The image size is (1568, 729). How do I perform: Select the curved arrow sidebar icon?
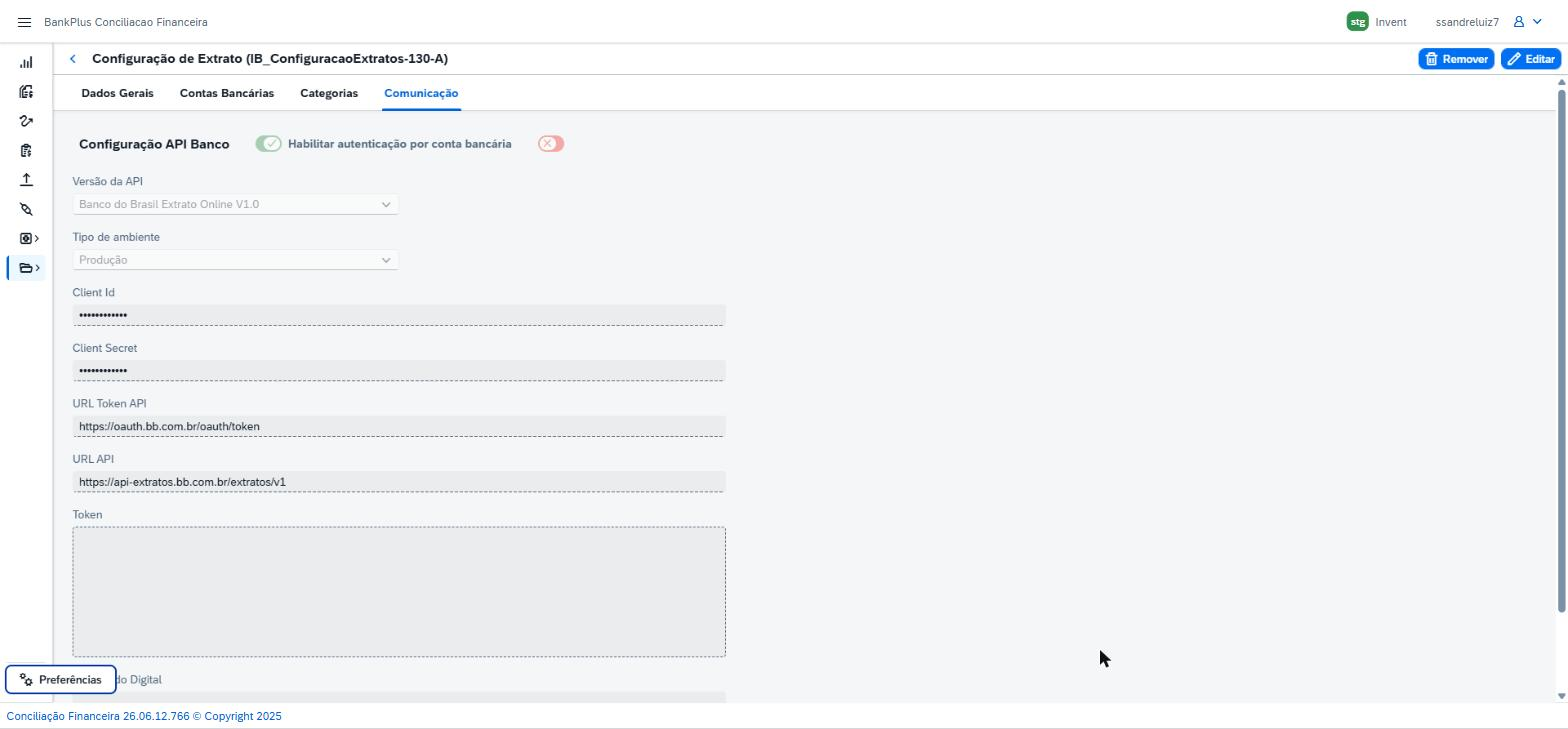tap(26, 121)
